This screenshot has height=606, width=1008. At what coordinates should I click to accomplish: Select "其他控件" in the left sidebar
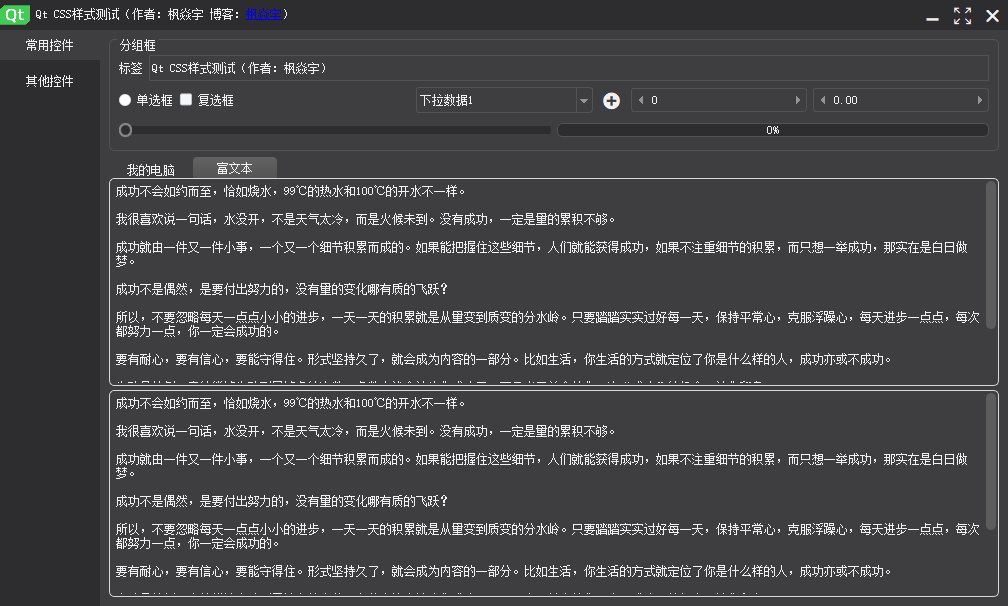[48, 81]
